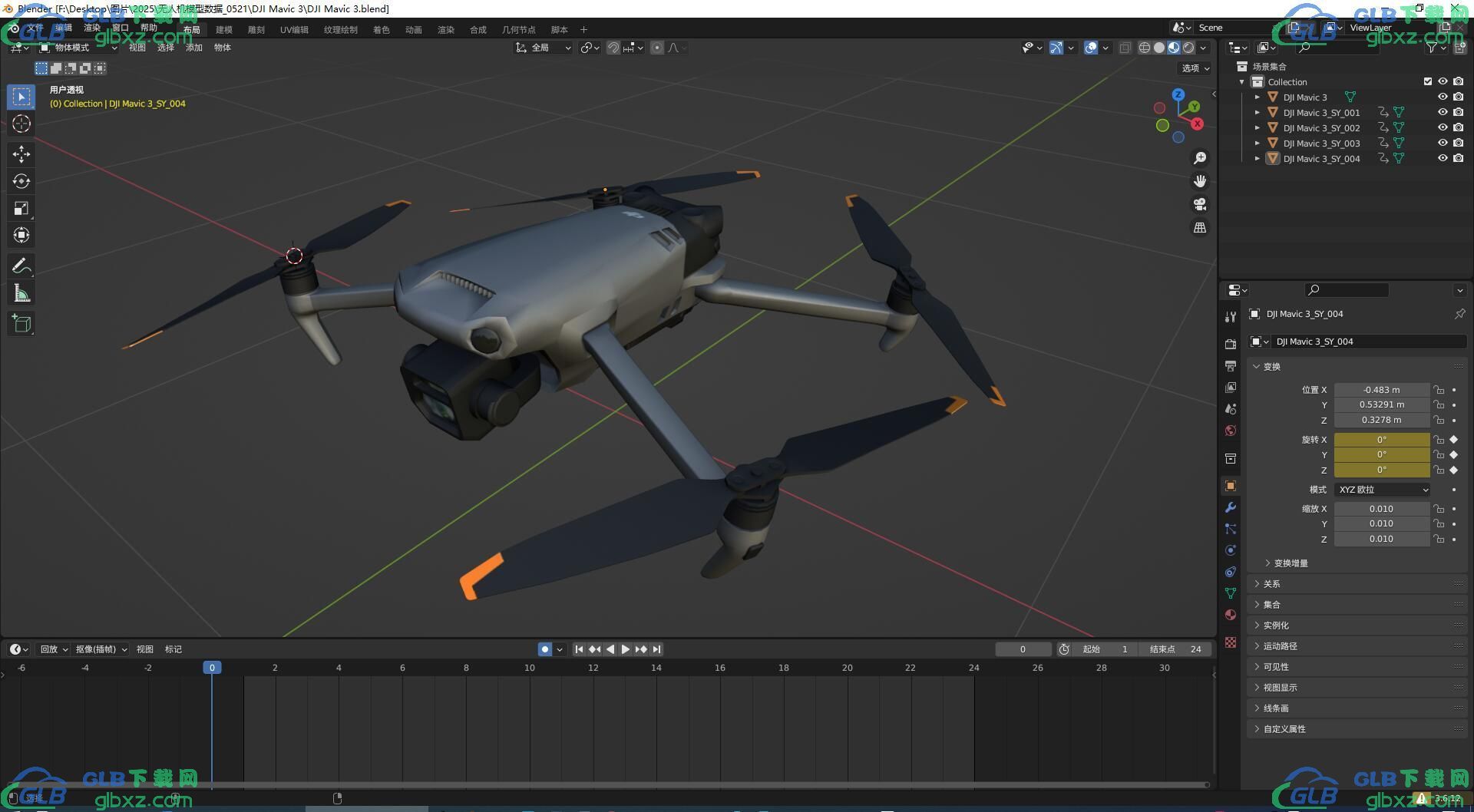Viewport: 1474px width, 812px height.
Task: Switch to the UV编辑 workspace tab
Action: click(x=294, y=30)
